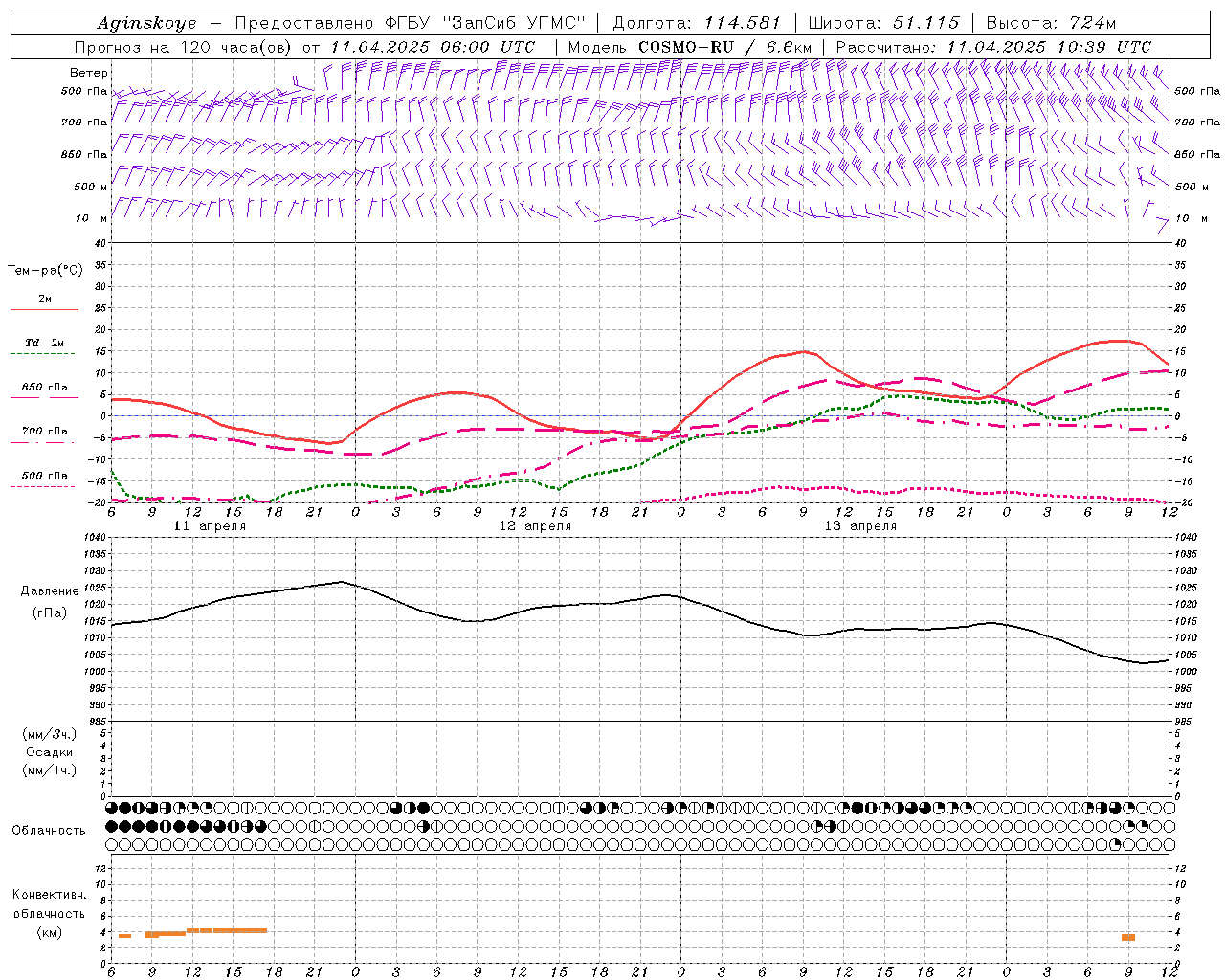Click the 'Td 2м' dew point legend entry

[44, 343]
